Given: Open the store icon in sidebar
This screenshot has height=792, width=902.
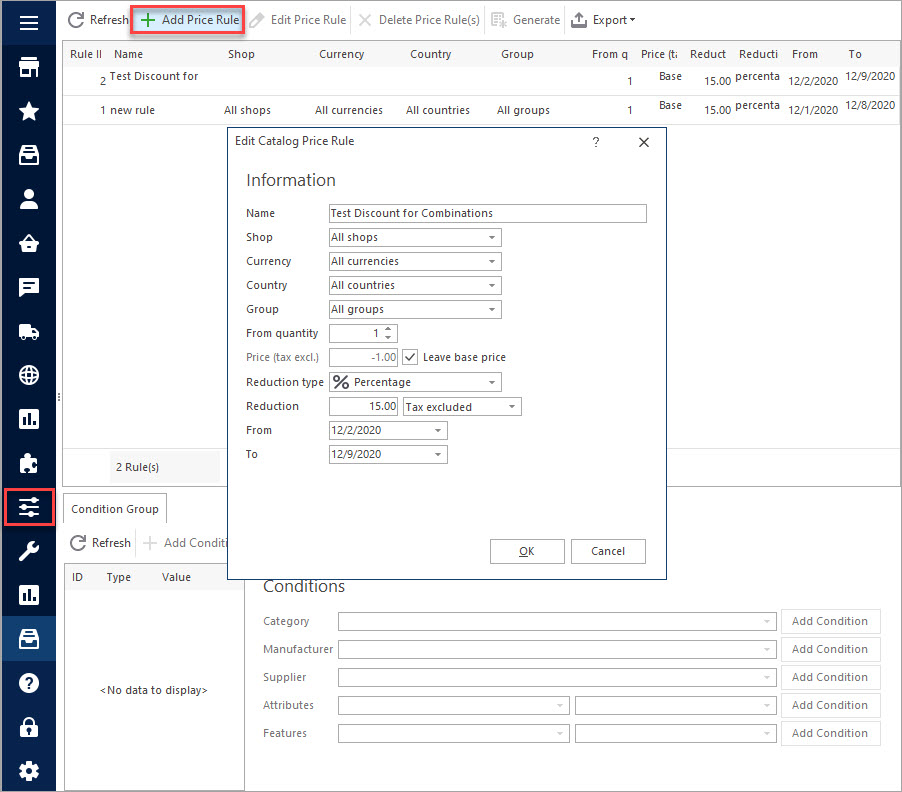Looking at the screenshot, I should 29,67.
